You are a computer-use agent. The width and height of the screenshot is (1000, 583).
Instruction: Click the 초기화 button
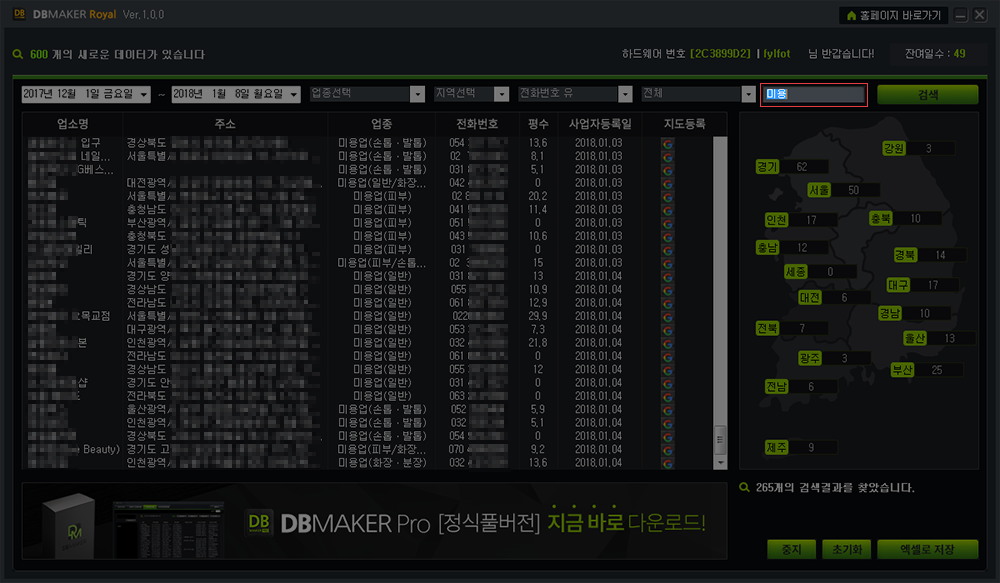(x=846, y=549)
